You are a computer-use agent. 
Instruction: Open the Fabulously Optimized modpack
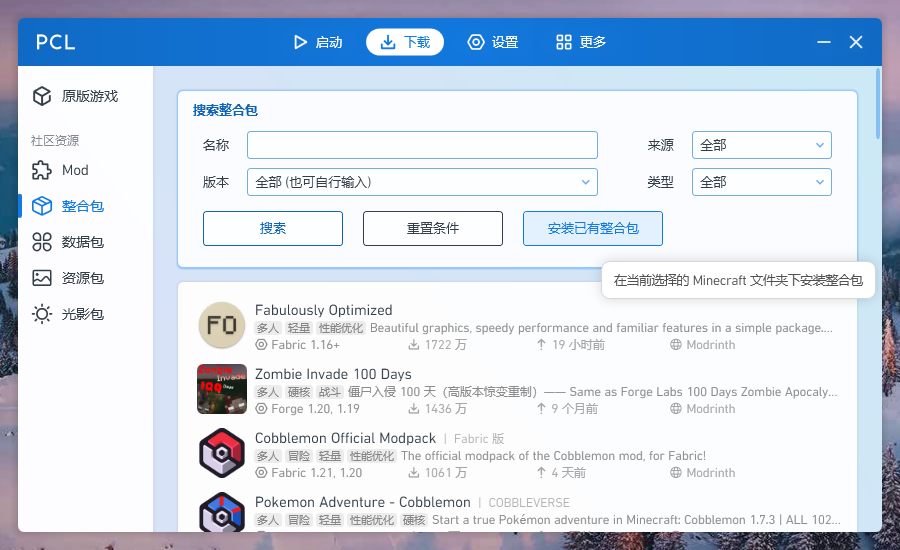pyautogui.click(x=517, y=326)
